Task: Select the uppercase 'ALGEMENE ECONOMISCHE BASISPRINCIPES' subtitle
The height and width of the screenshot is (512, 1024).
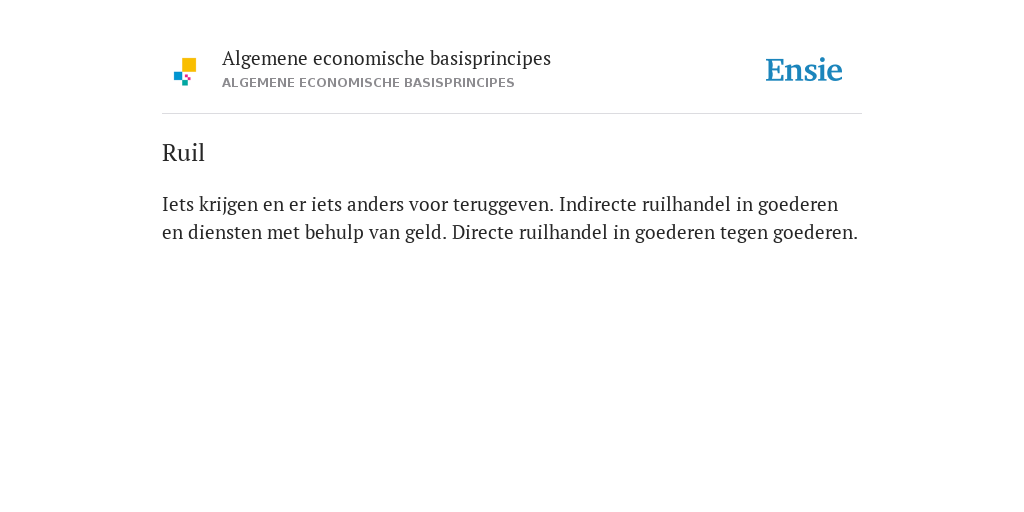Action: coord(368,83)
